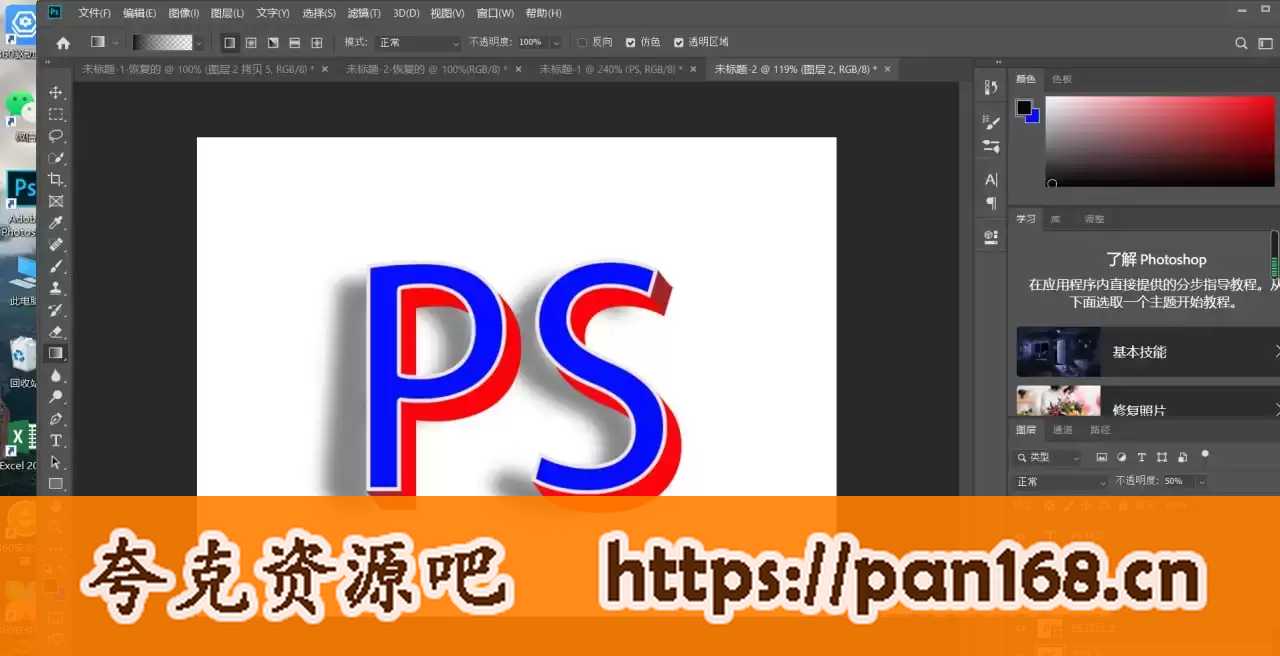
Task: Select the Move tool
Action: 56,93
